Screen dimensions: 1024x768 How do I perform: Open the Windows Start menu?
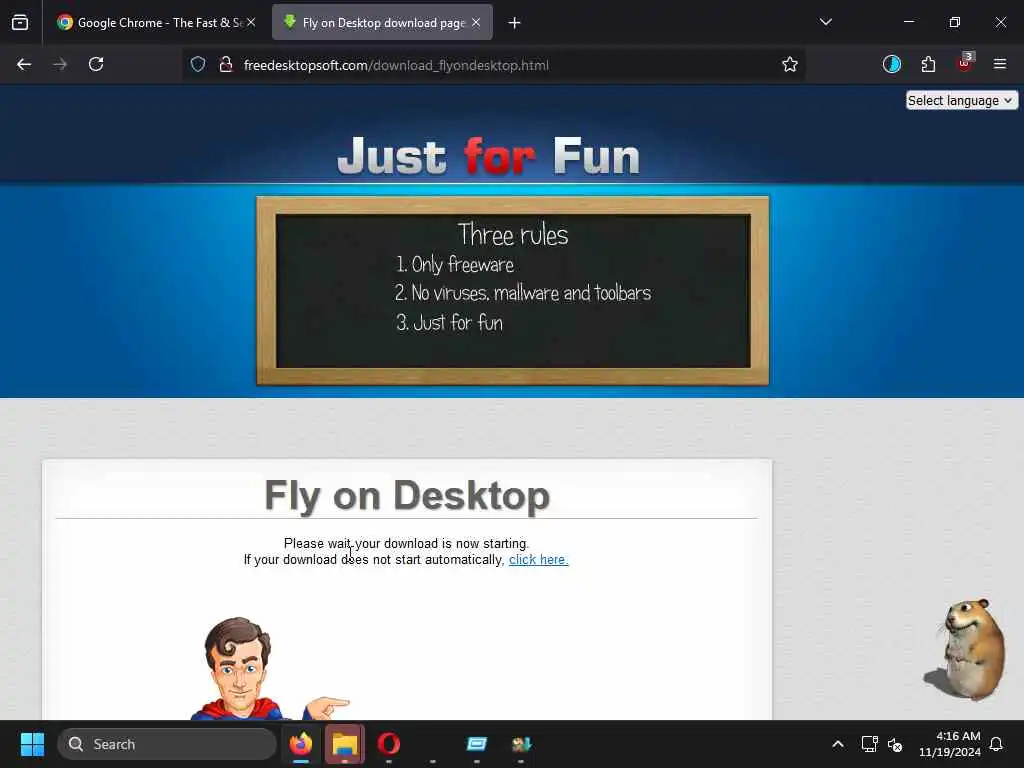(x=32, y=744)
